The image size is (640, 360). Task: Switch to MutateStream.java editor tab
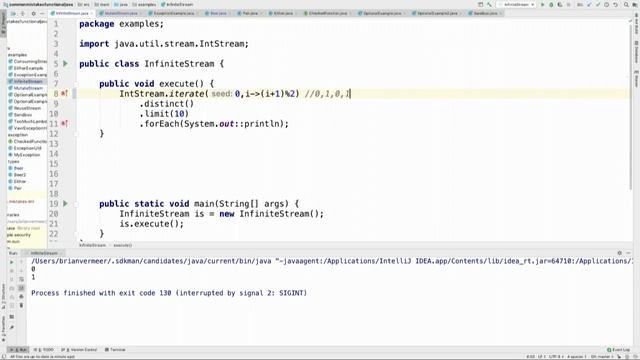click(121, 13)
